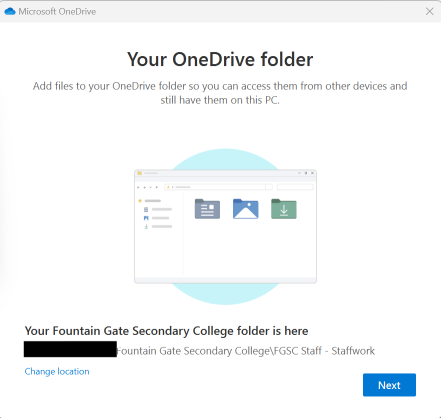This screenshot has width=441, height=418.
Task: Click the tiny yellow folder icon in illustration title bar
Action: [140, 173]
